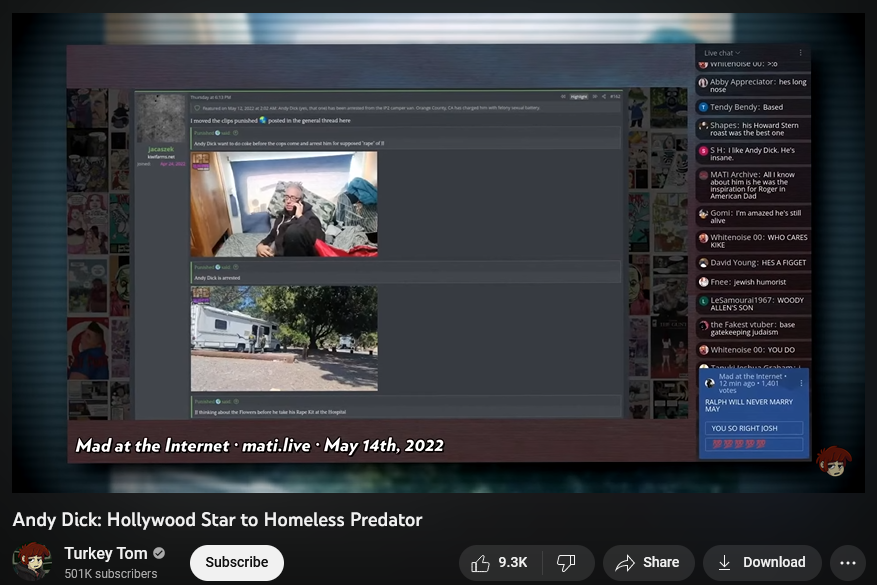The height and width of the screenshot is (585, 877).
Task: Select poll option YOU SO RIGHT JOSH
Action: click(x=754, y=428)
